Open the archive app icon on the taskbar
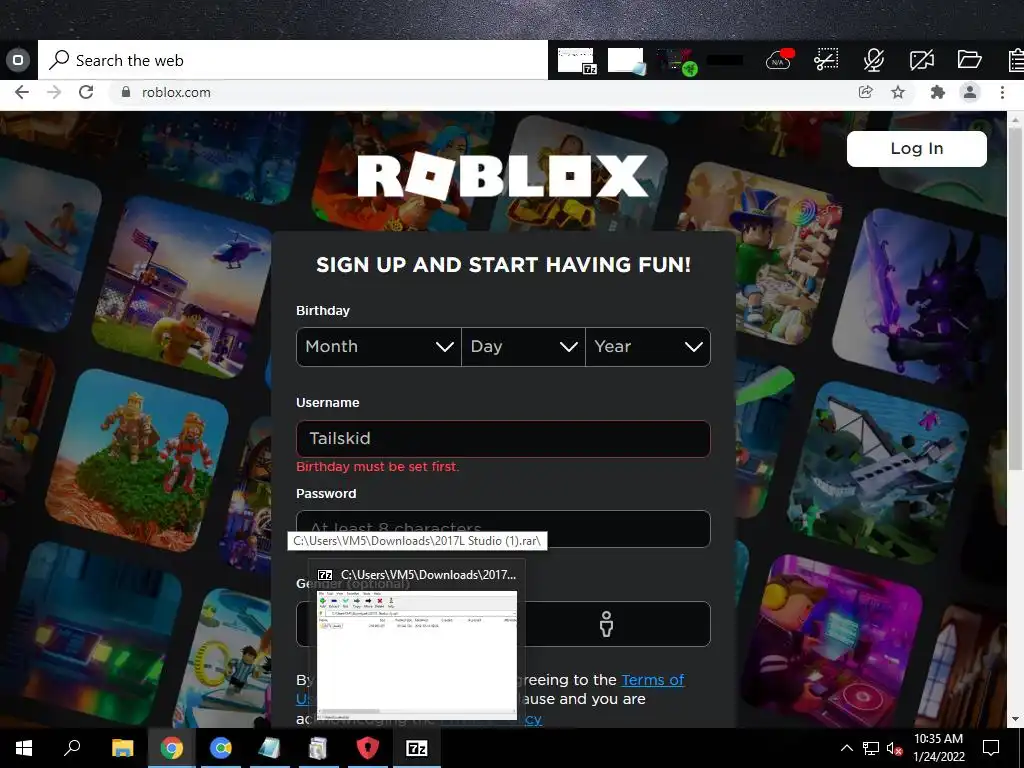The width and height of the screenshot is (1024, 768). pos(318,748)
